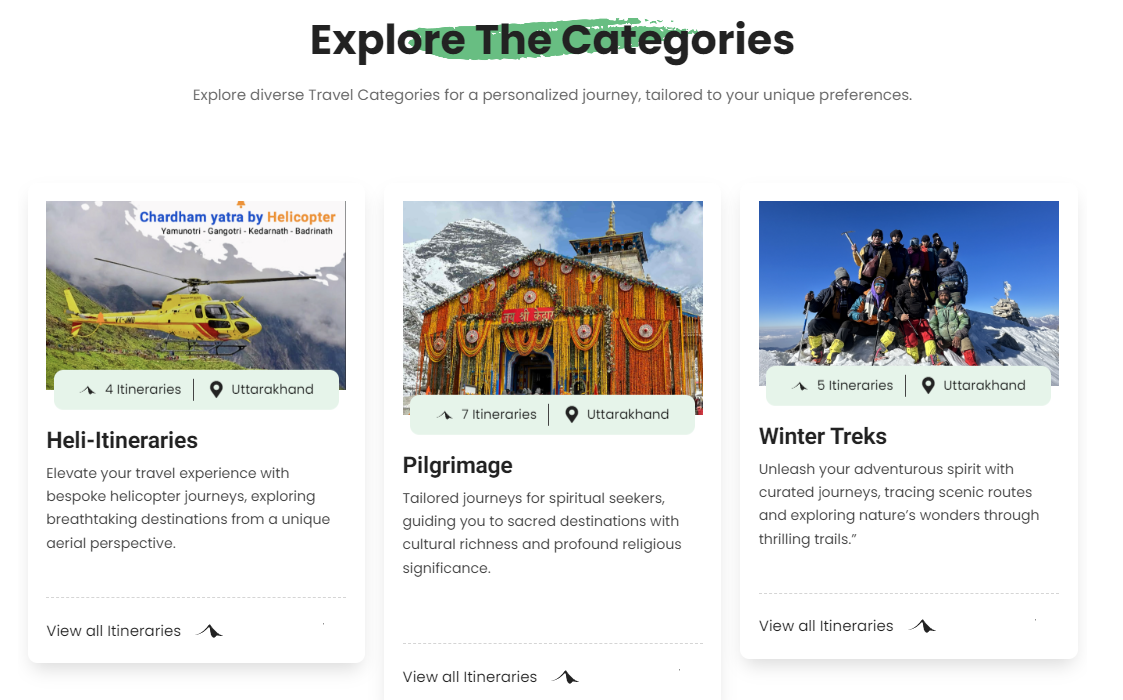Open View all Itineraries under Pilgrimage
Screen dimensions: 1123x700
pos(470,677)
